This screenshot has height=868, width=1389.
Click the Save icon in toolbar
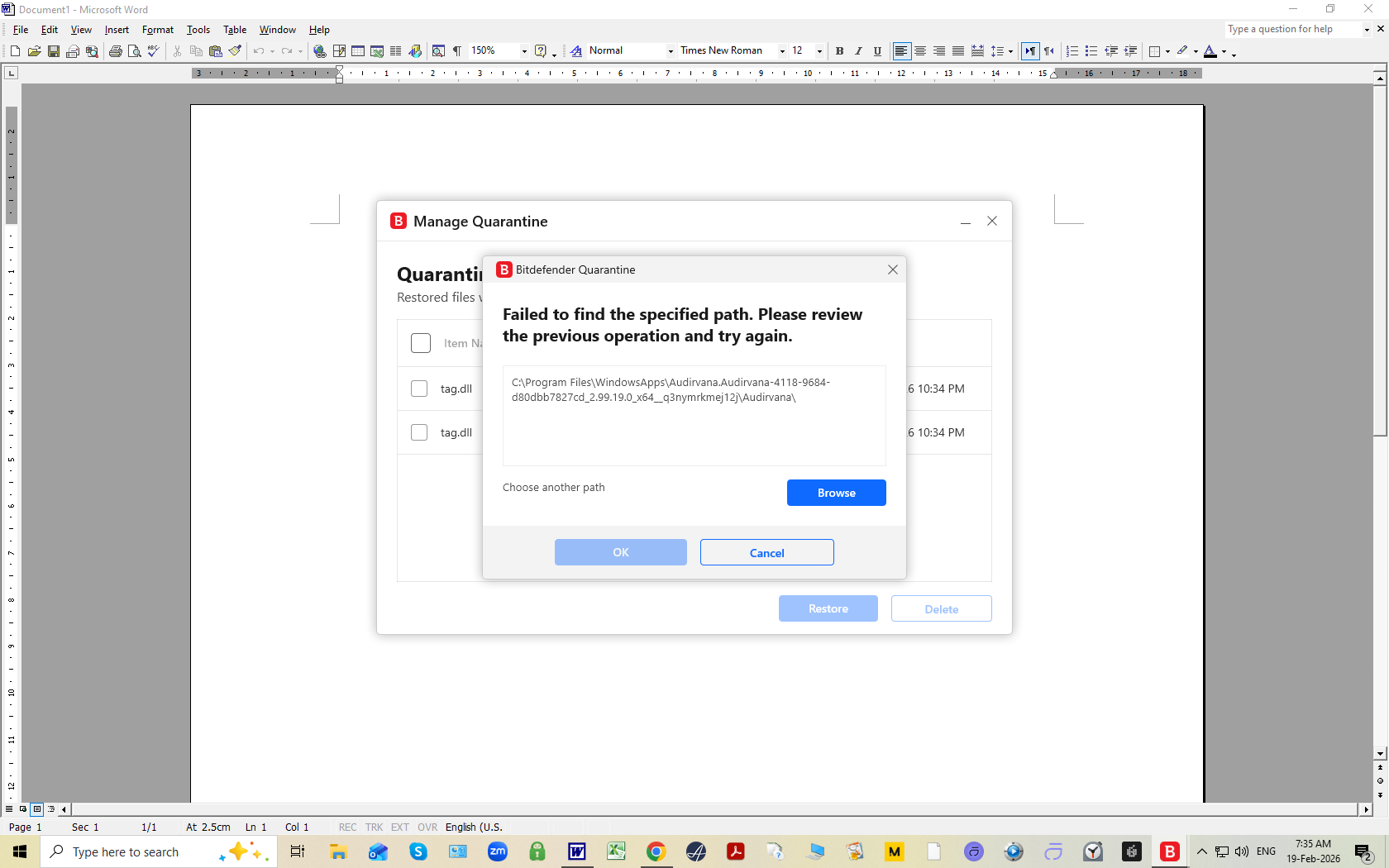54,51
